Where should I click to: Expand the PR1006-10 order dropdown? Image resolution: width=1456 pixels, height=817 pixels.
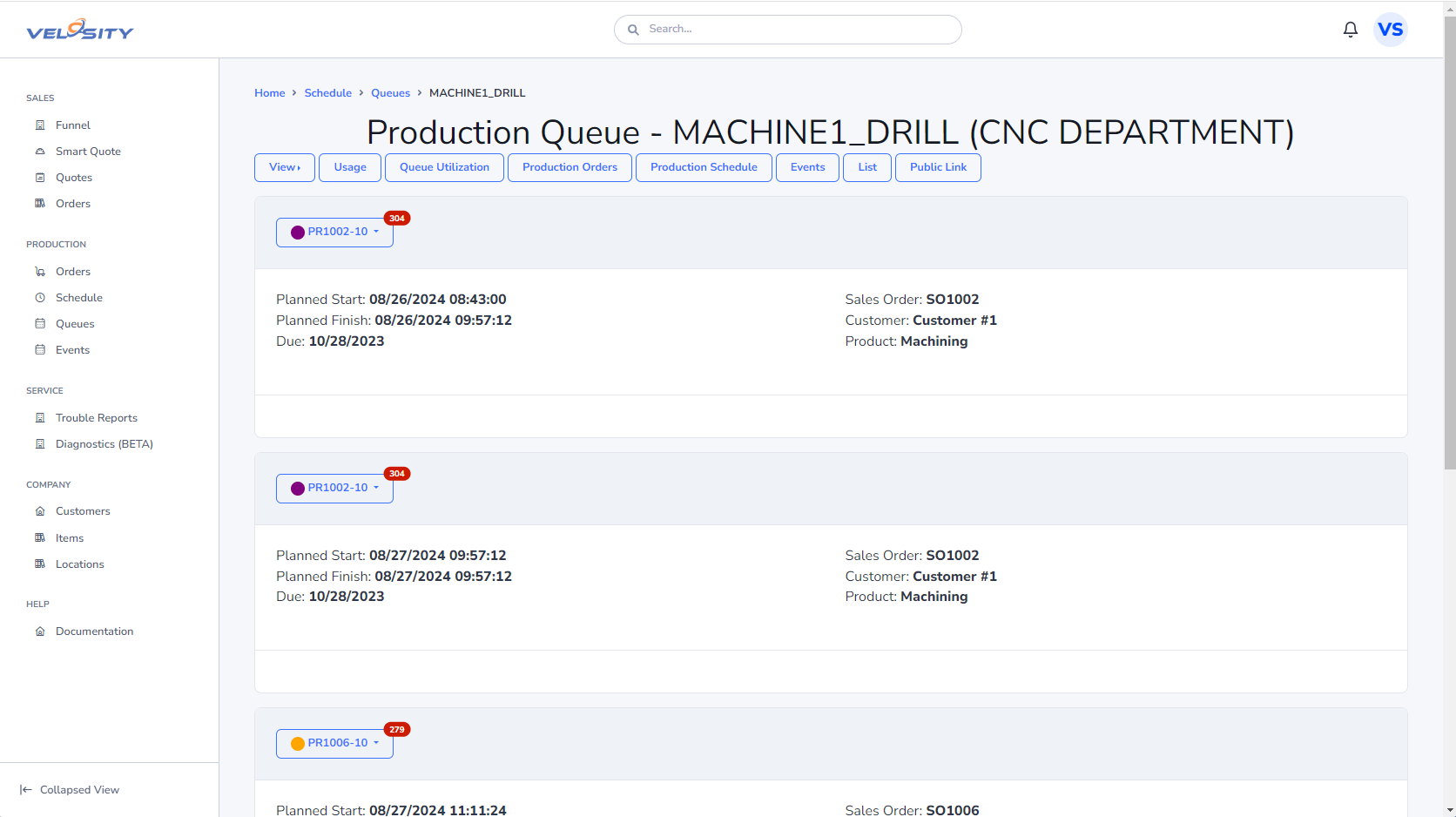[335, 744]
